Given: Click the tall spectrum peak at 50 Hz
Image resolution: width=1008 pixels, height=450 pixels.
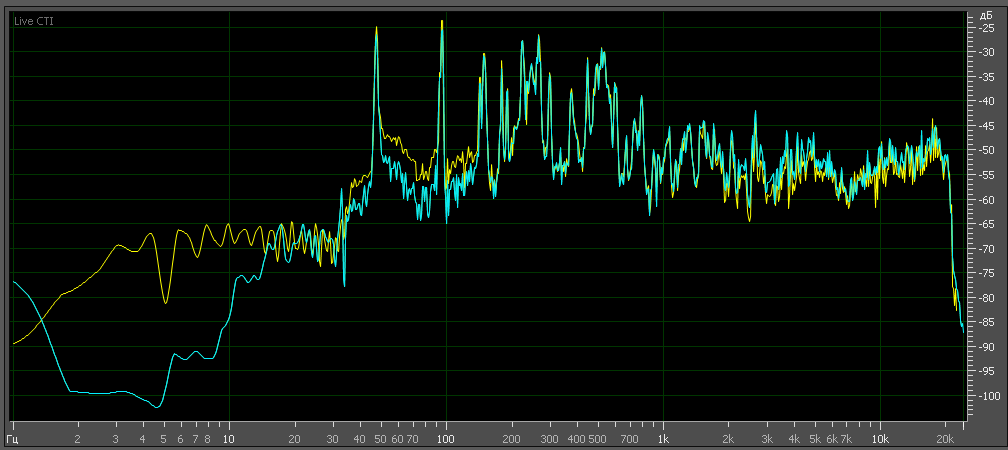Looking at the screenshot, I should click(x=377, y=30).
